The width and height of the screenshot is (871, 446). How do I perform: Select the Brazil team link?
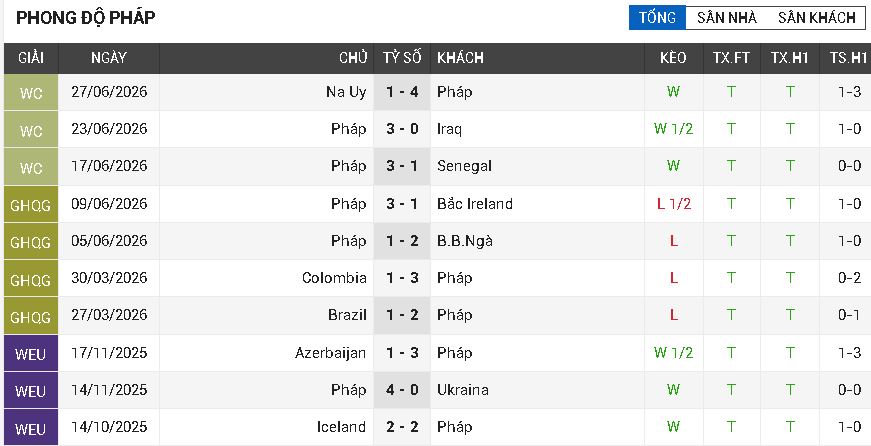[347, 315]
